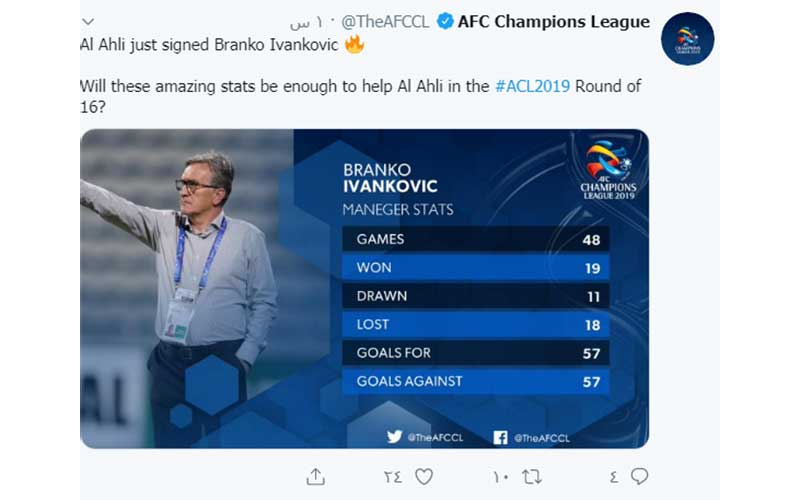Reply using the speech bubble icon
Screen dimensions: 800x500
tap(639, 477)
